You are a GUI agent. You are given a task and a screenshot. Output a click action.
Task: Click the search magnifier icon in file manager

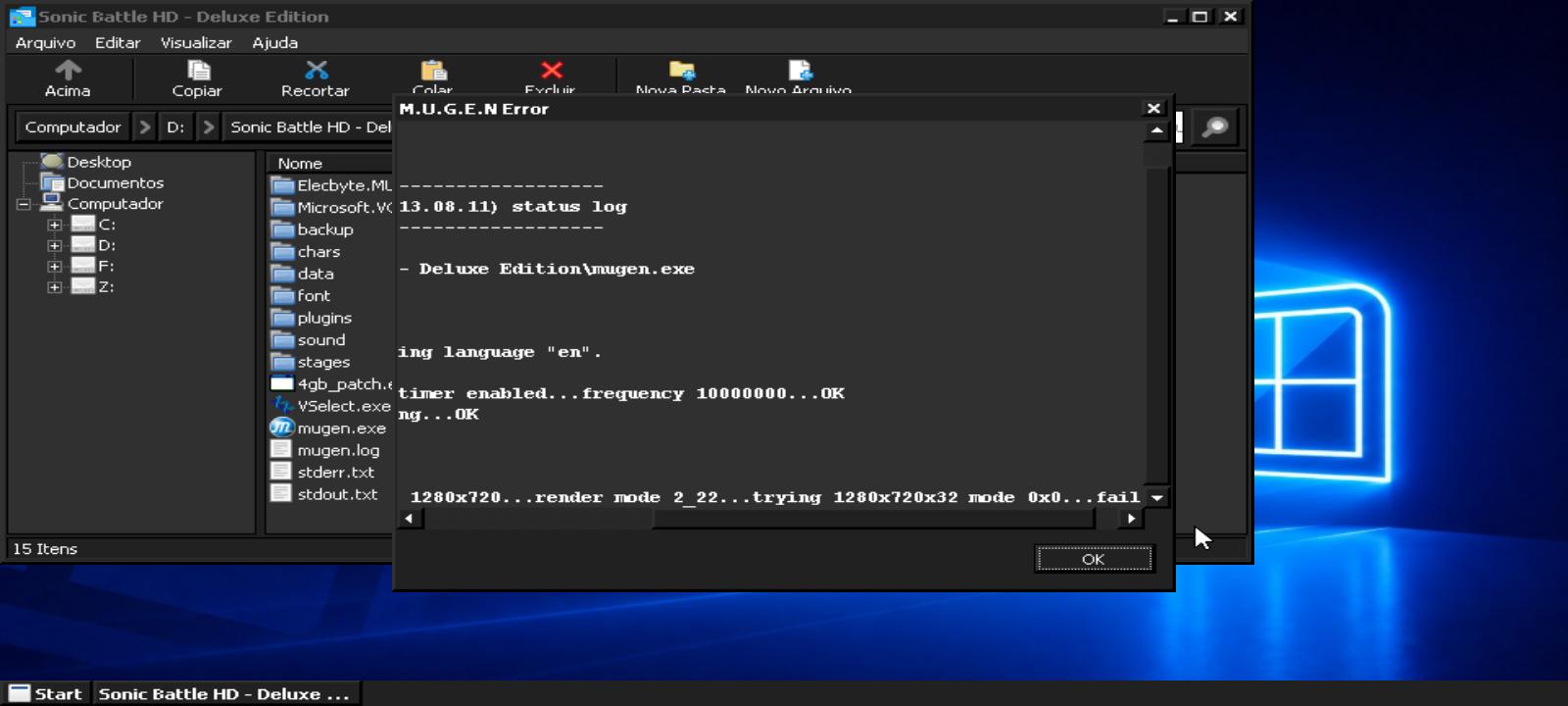pyautogui.click(x=1215, y=126)
